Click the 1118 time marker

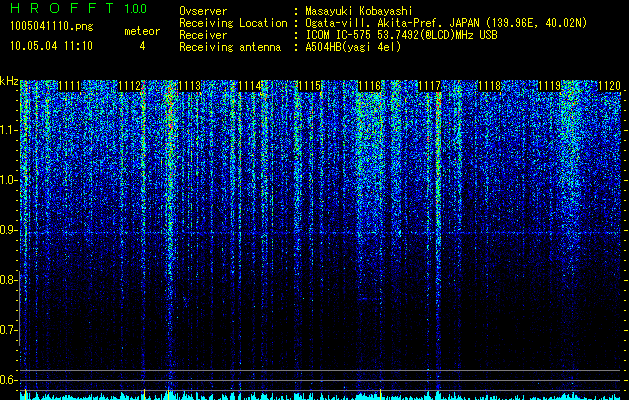coord(490,86)
